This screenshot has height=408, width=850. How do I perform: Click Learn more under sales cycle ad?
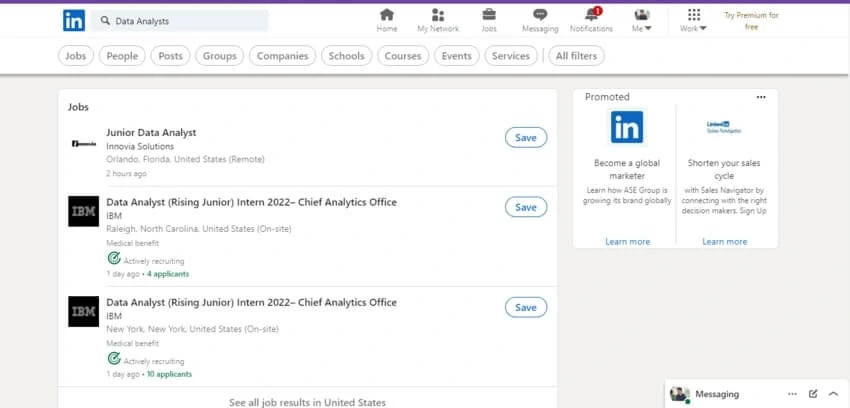(x=725, y=242)
